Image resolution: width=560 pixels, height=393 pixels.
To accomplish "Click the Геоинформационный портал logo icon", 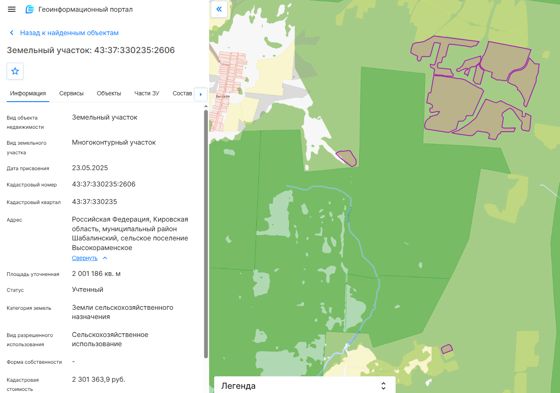I will [x=29, y=9].
